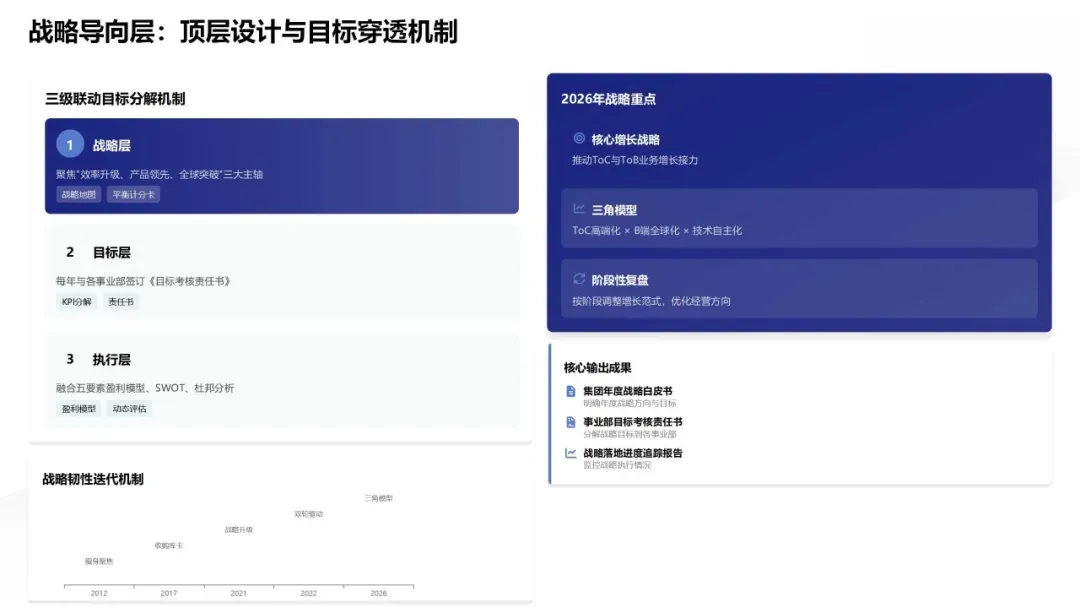Click the 目标层 card heading
Screen dimensions: 1080x608
click(112, 253)
